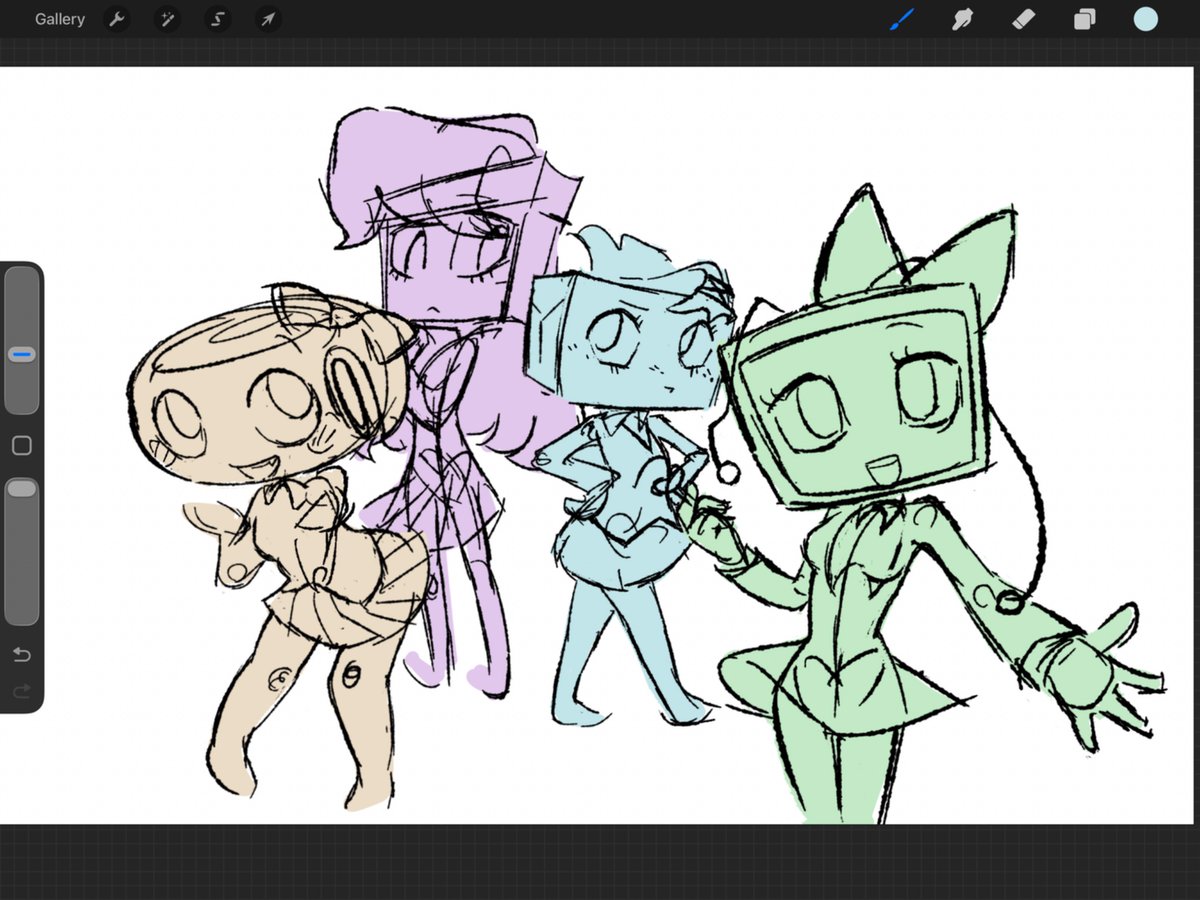Open the active color picker circle
This screenshot has width=1200, height=900.
pos(1145,19)
